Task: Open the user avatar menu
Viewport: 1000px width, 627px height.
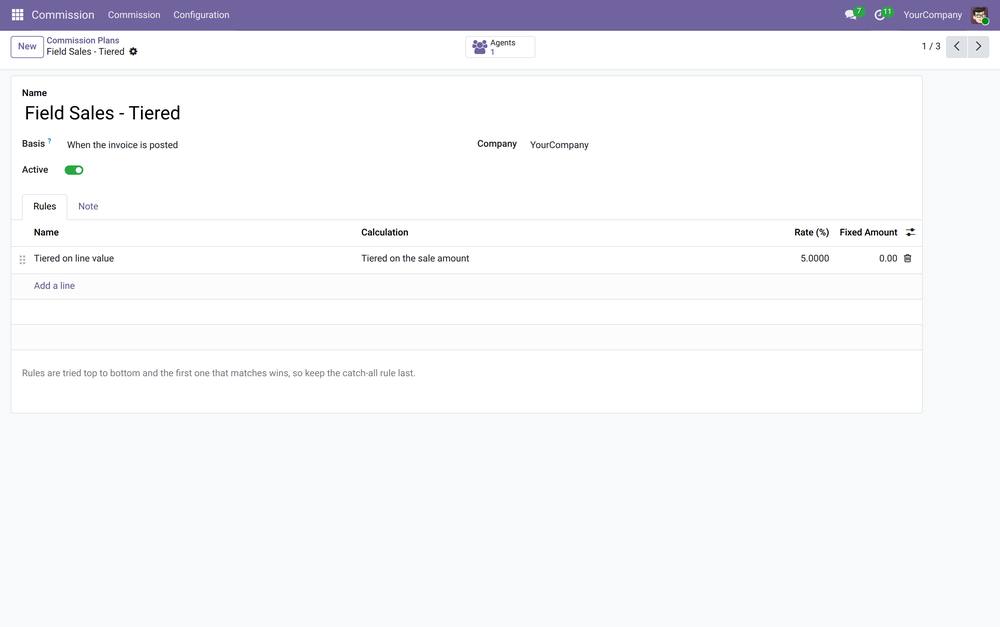Action: click(980, 15)
